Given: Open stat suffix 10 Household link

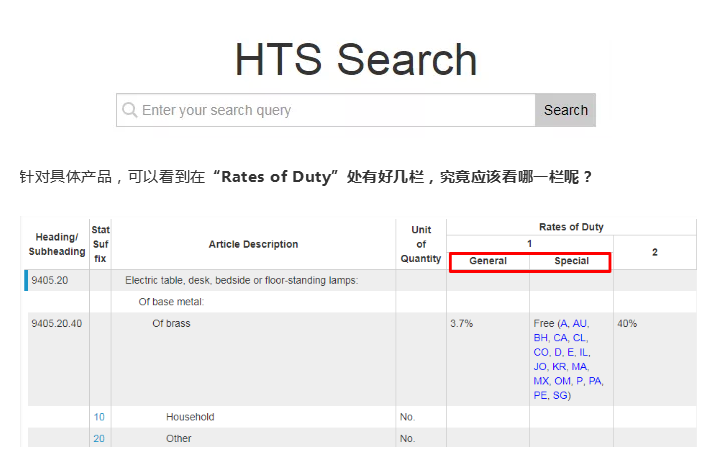Looking at the screenshot, I should pyautogui.click(x=99, y=417).
